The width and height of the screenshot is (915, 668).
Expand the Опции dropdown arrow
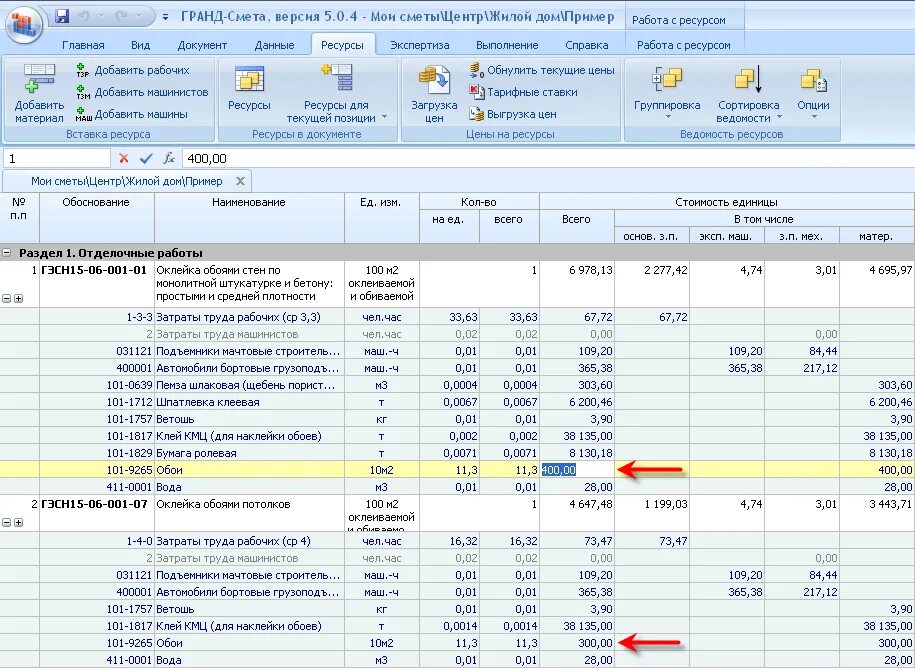point(814,117)
